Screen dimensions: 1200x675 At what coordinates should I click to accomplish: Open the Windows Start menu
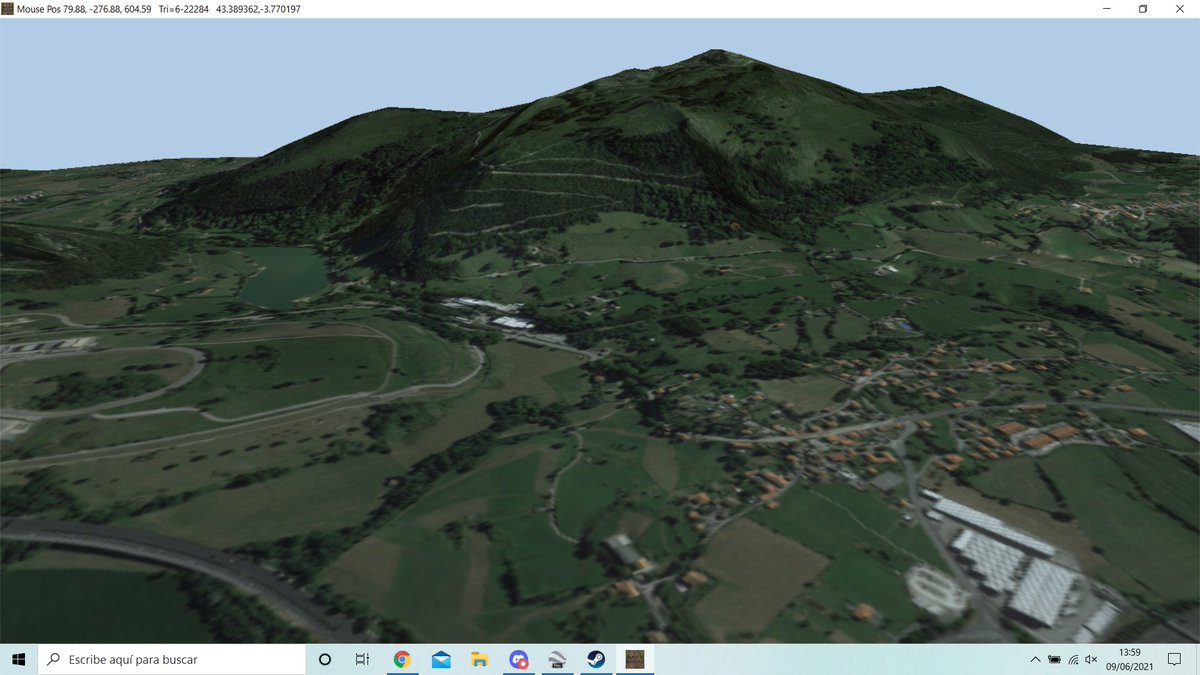click(x=19, y=659)
